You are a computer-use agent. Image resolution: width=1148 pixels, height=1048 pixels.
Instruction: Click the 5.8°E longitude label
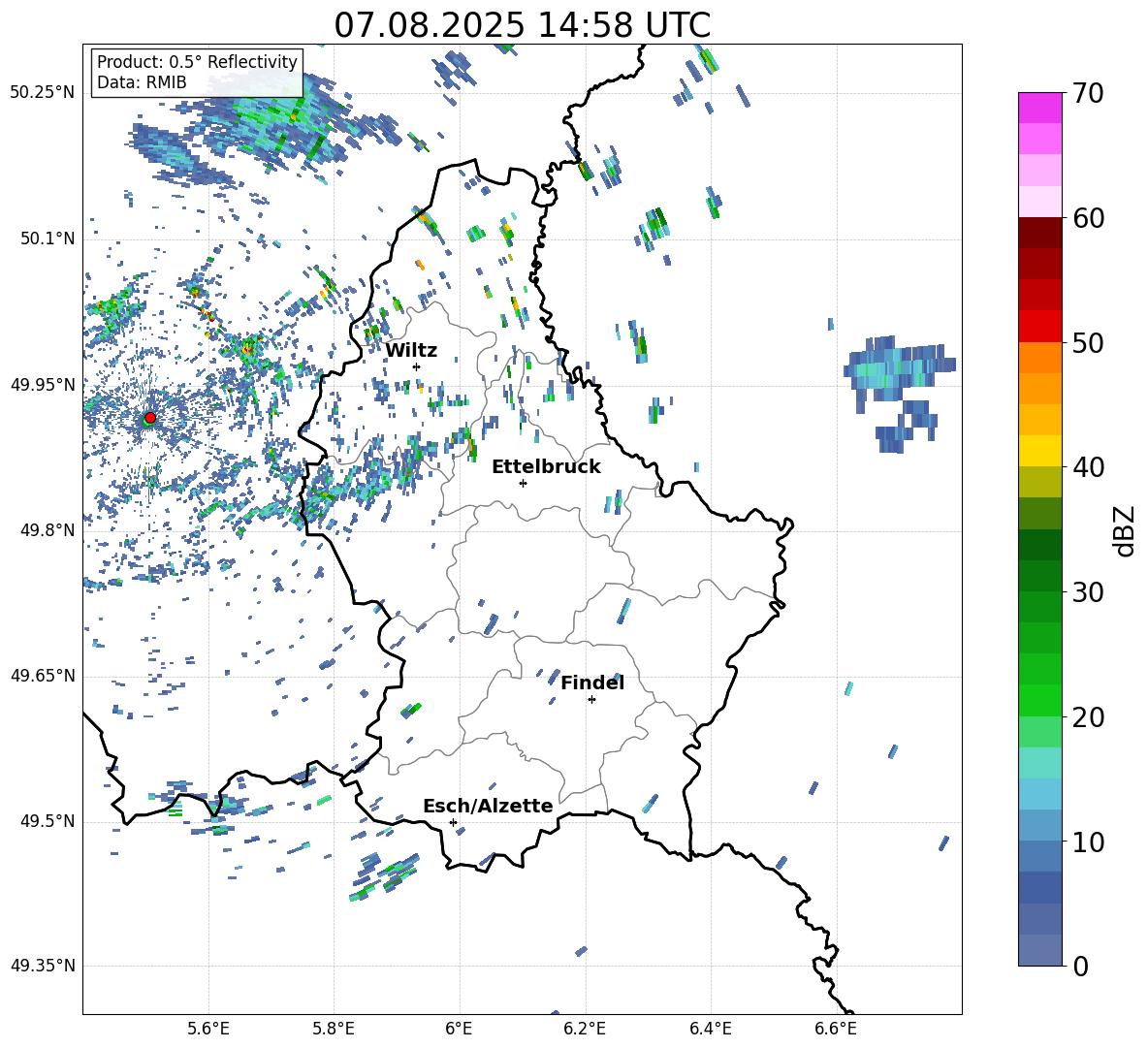coord(334,1029)
